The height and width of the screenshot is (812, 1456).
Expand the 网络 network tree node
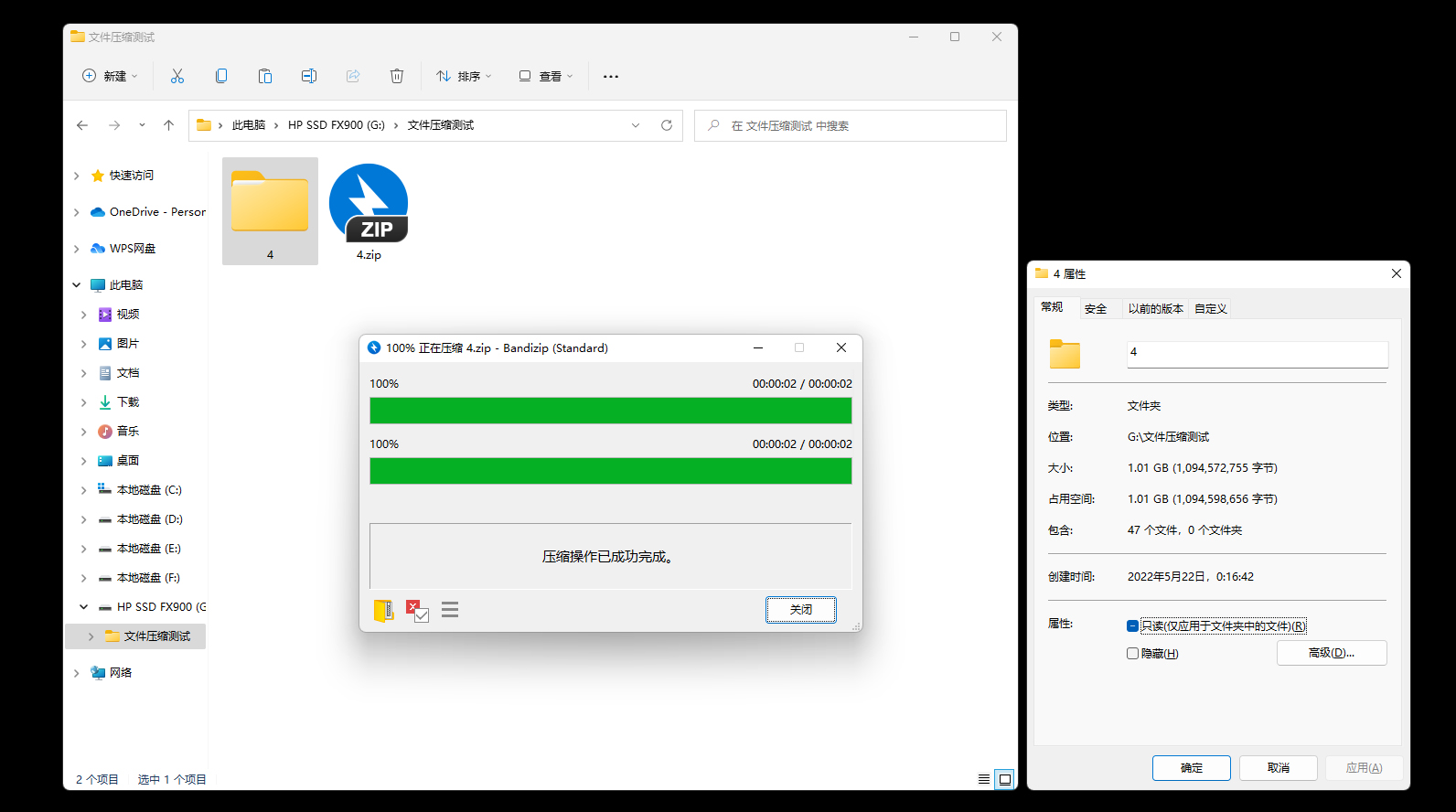click(77, 673)
